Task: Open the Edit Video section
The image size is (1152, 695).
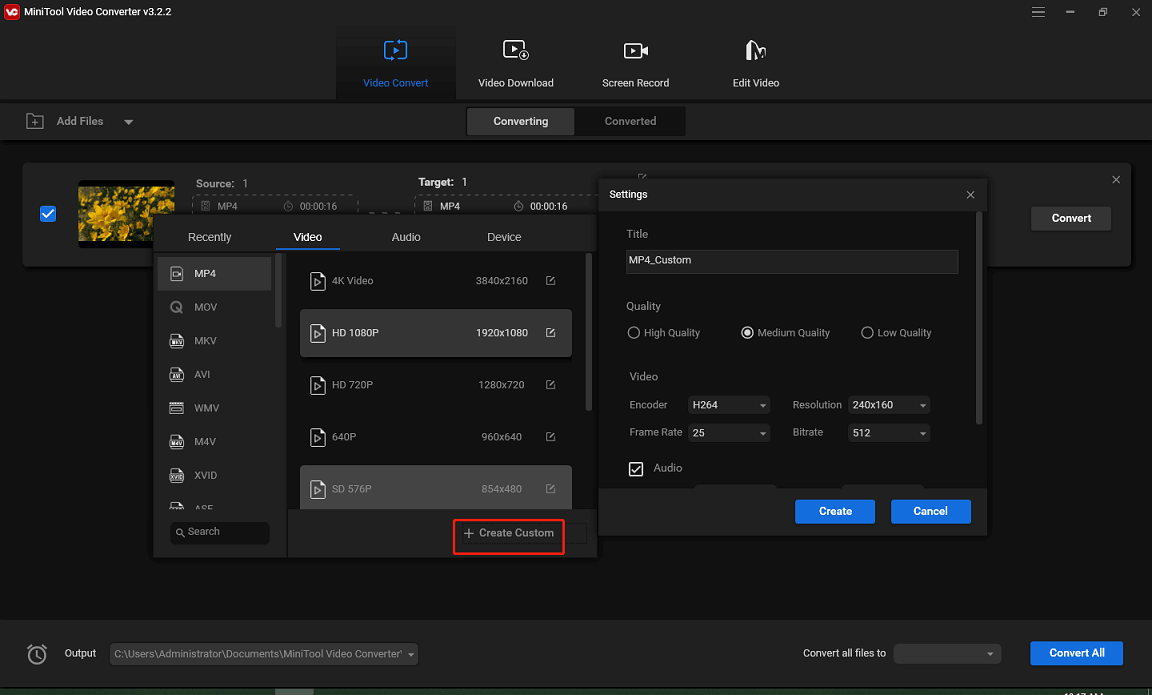Action: click(x=755, y=64)
